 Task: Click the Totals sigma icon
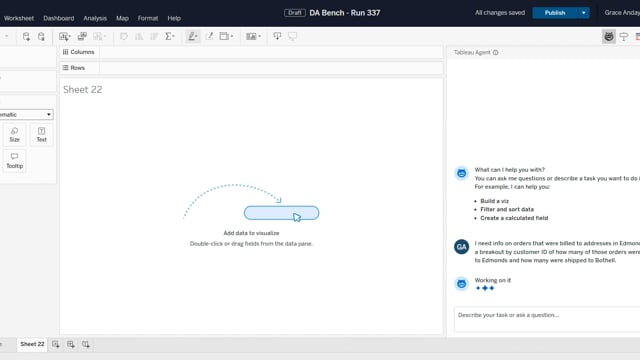coord(168,36)
